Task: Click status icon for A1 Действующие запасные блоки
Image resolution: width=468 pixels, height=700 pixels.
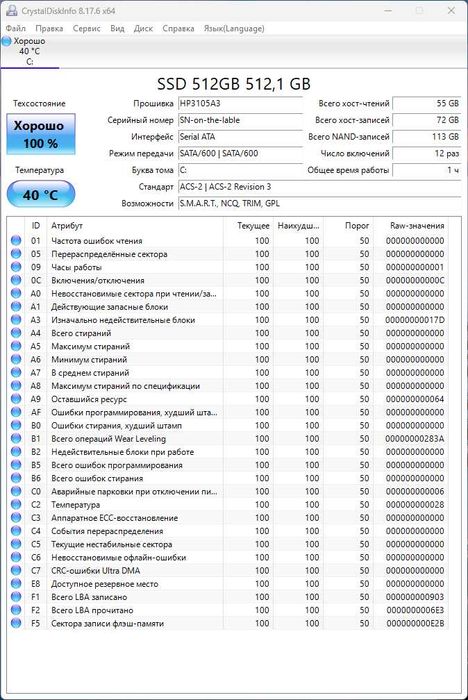Action: 16,307
